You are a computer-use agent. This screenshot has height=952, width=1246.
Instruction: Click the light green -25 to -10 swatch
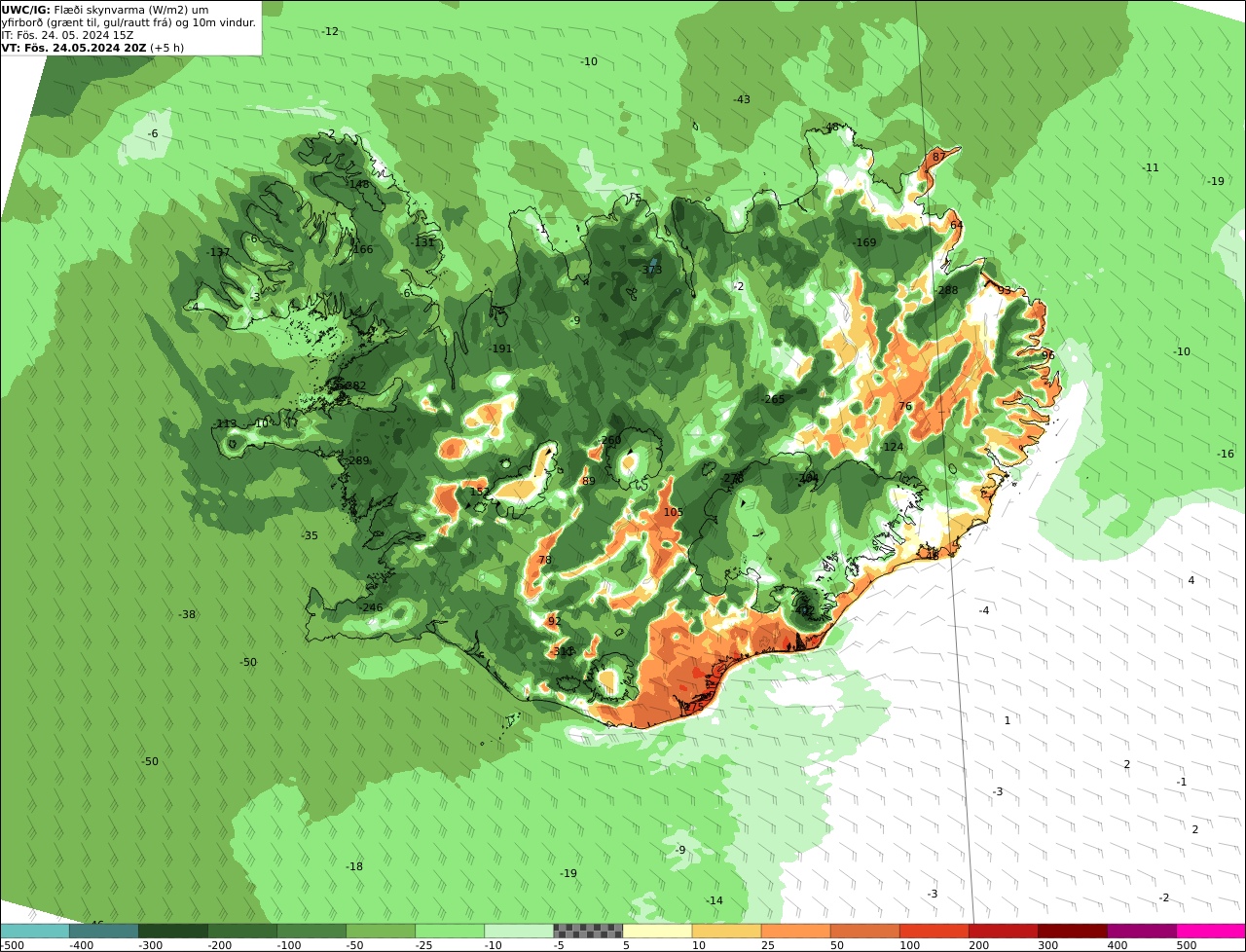[450, 931]
